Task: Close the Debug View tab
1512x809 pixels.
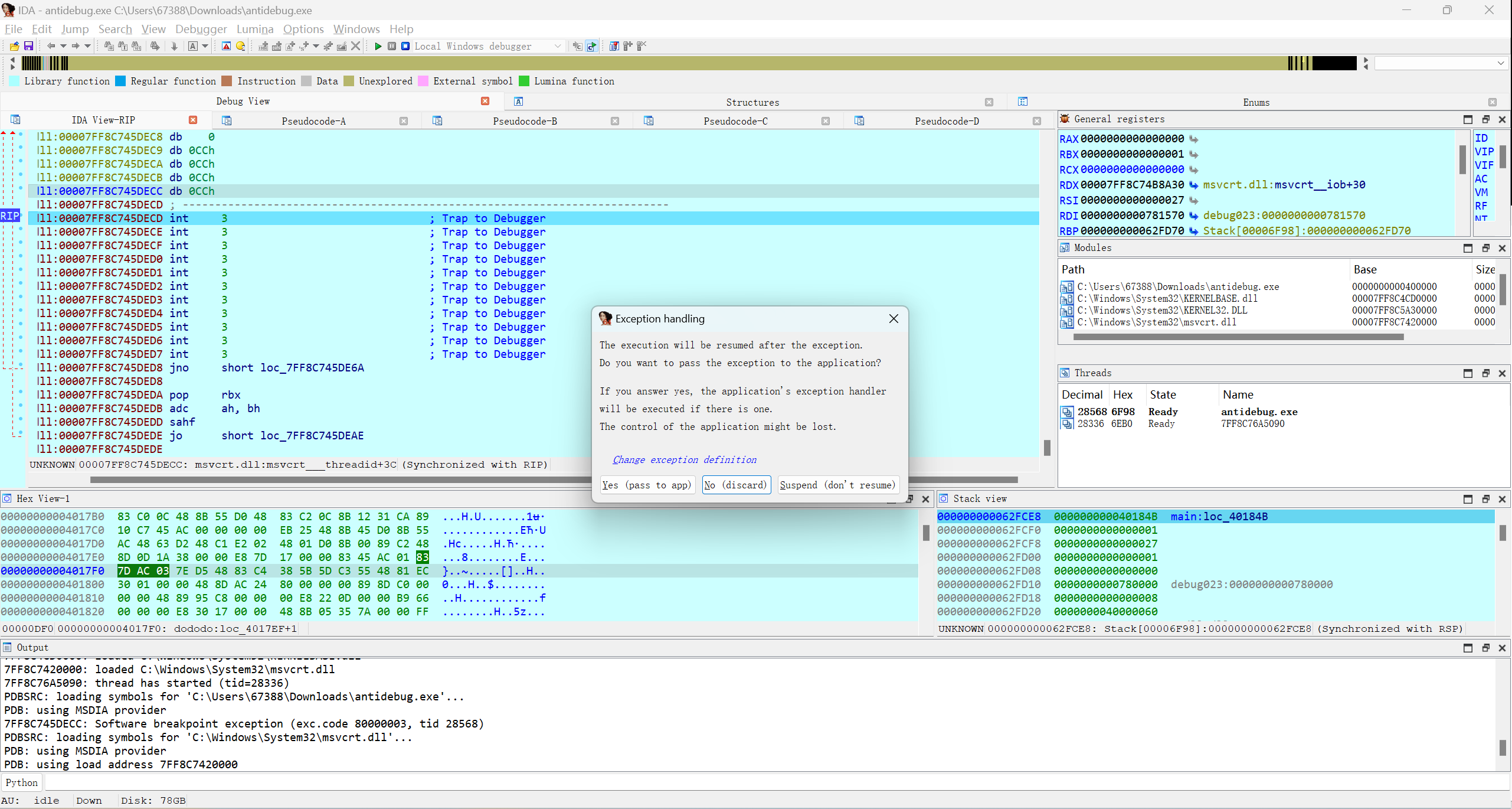Action: point(485,101)
